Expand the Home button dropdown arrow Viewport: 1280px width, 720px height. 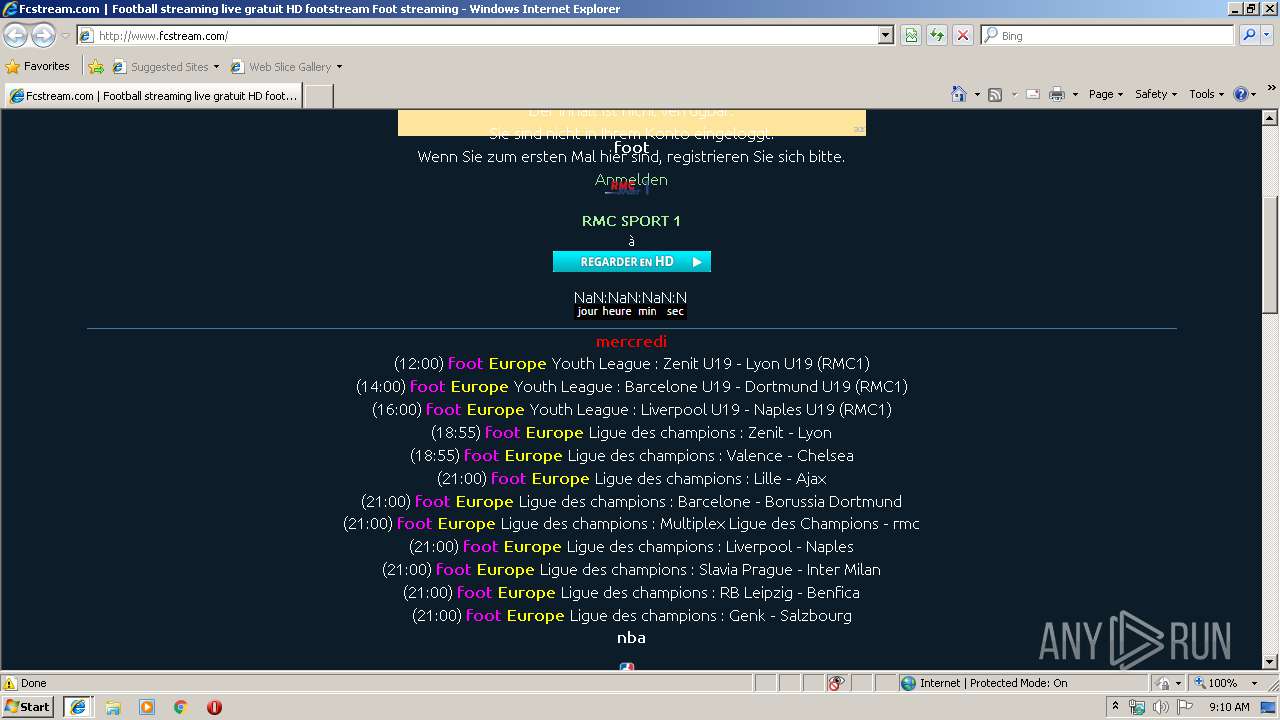point(975,94)
